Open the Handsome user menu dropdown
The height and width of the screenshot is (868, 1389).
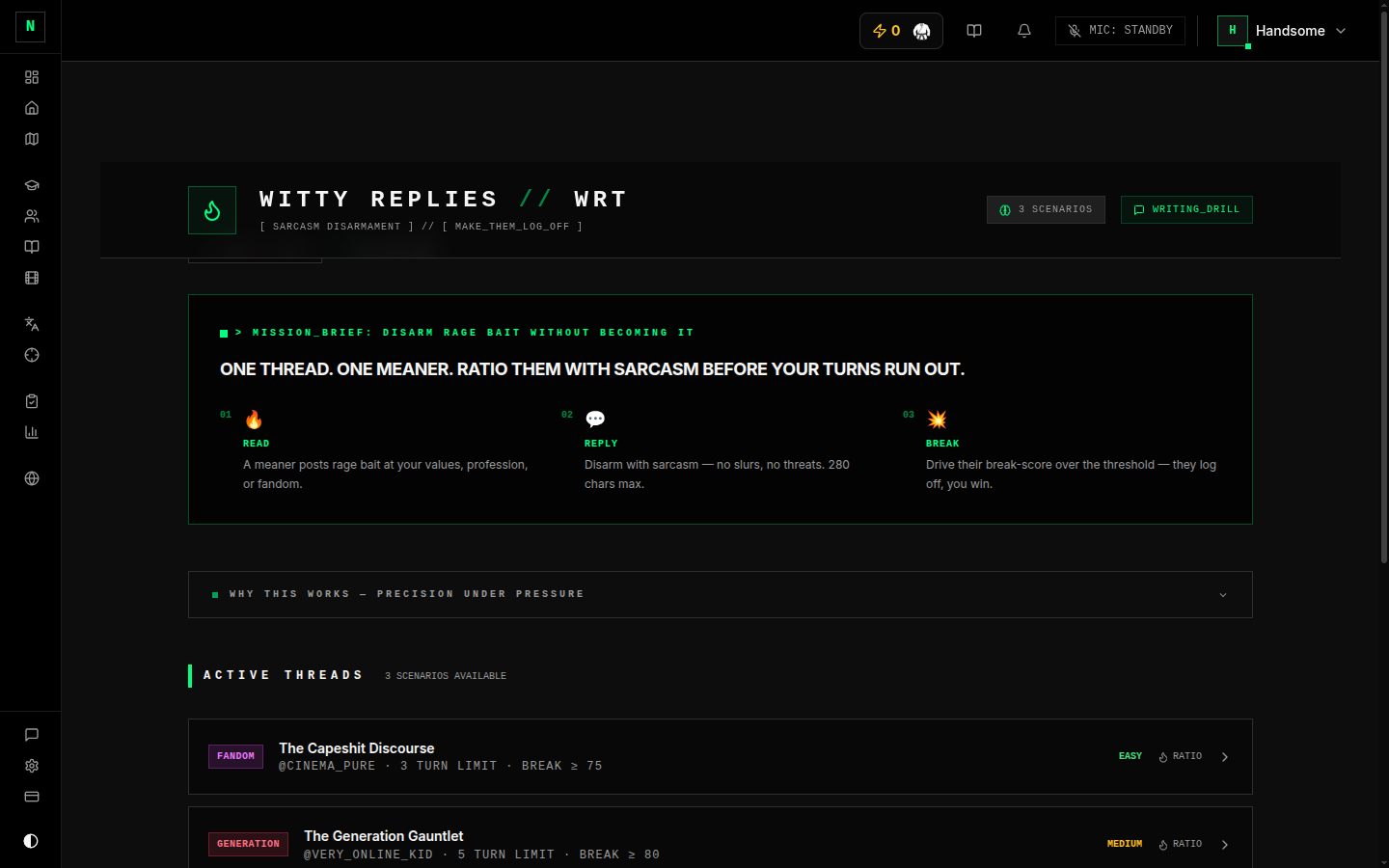(x=1283, y=31)
